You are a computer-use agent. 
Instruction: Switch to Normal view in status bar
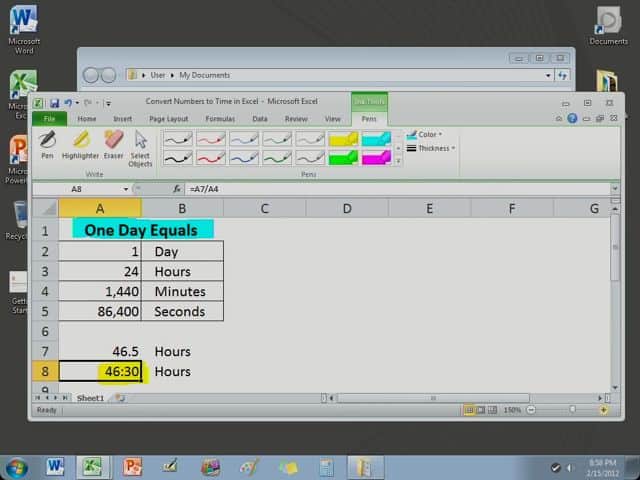[x=469, y=410]
